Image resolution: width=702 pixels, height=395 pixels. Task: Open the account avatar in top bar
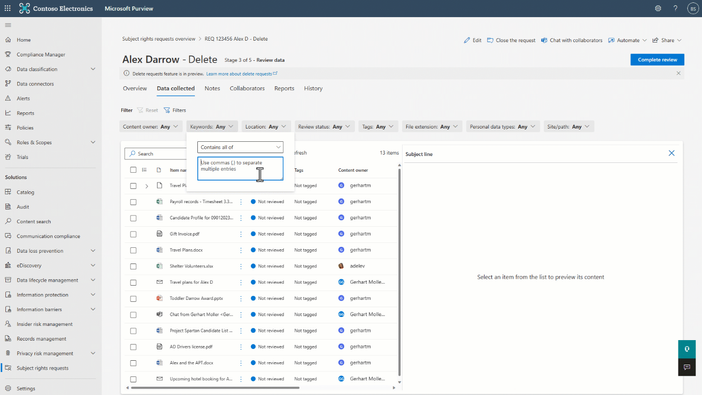(x=693, y=8)
